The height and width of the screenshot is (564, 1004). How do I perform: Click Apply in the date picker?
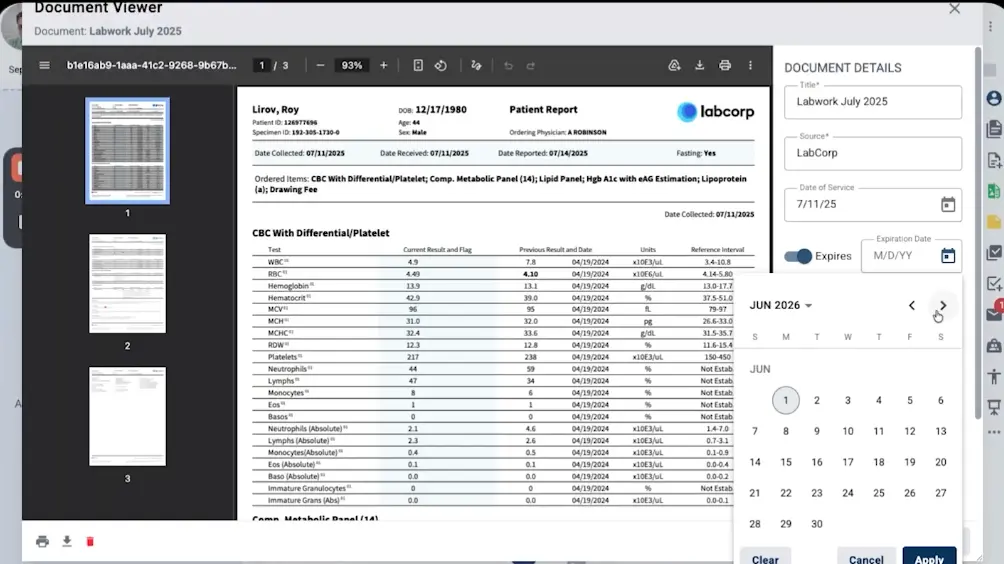(929, 559)
